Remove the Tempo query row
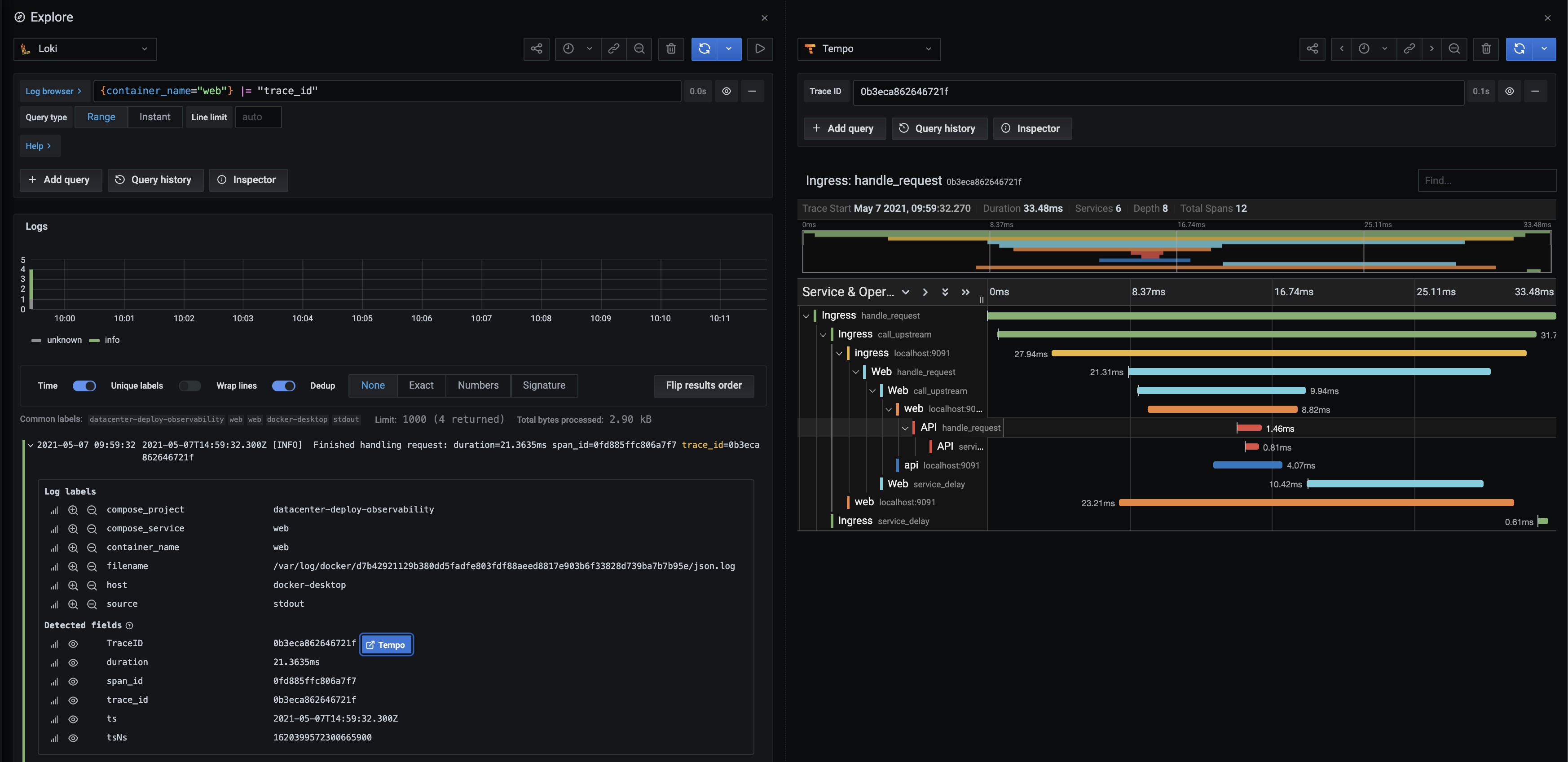The width and height of the screenshot is (1568, 762). [1535, 91]
